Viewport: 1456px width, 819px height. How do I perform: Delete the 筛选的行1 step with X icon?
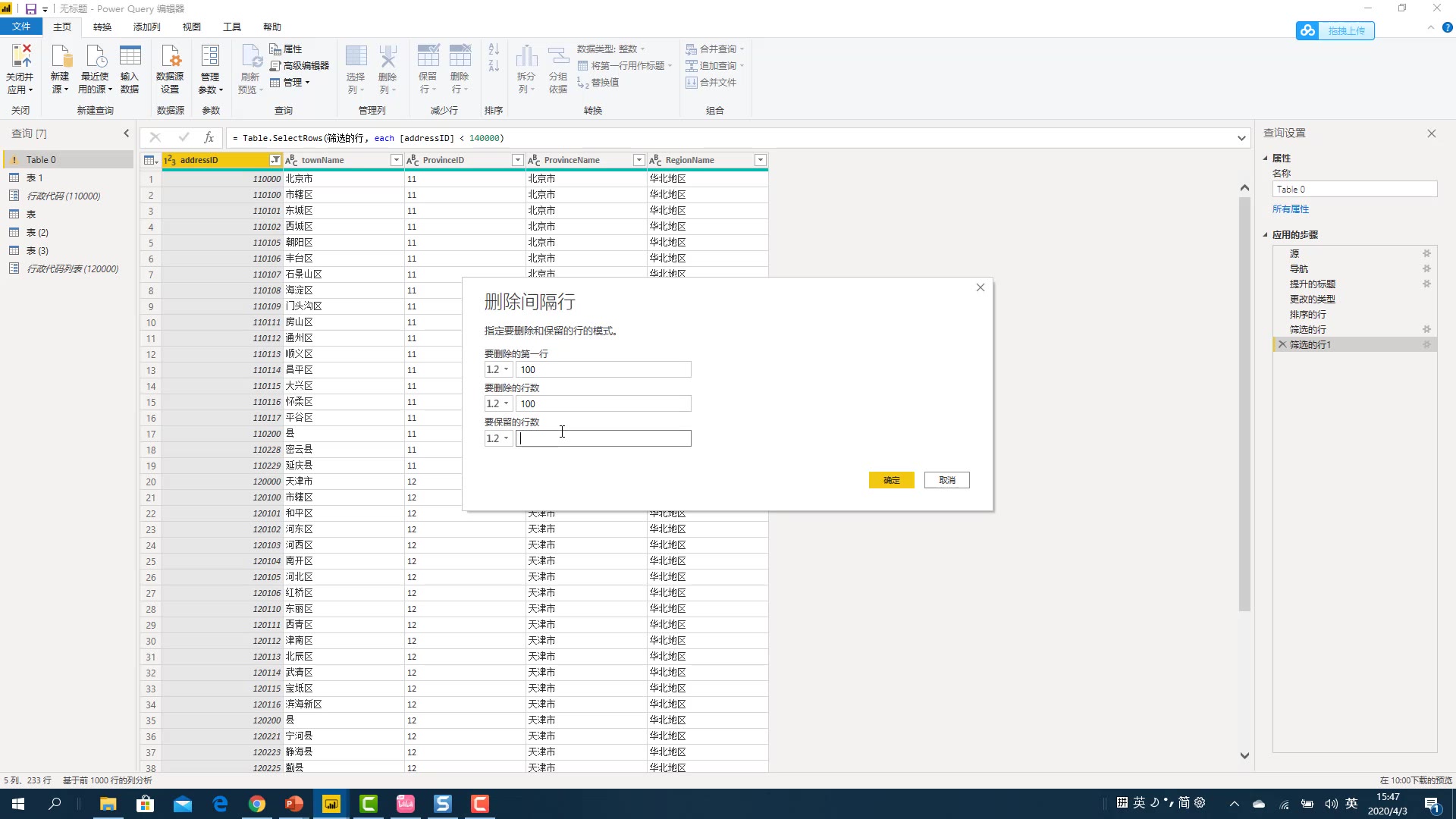(x=1282, y=344)
